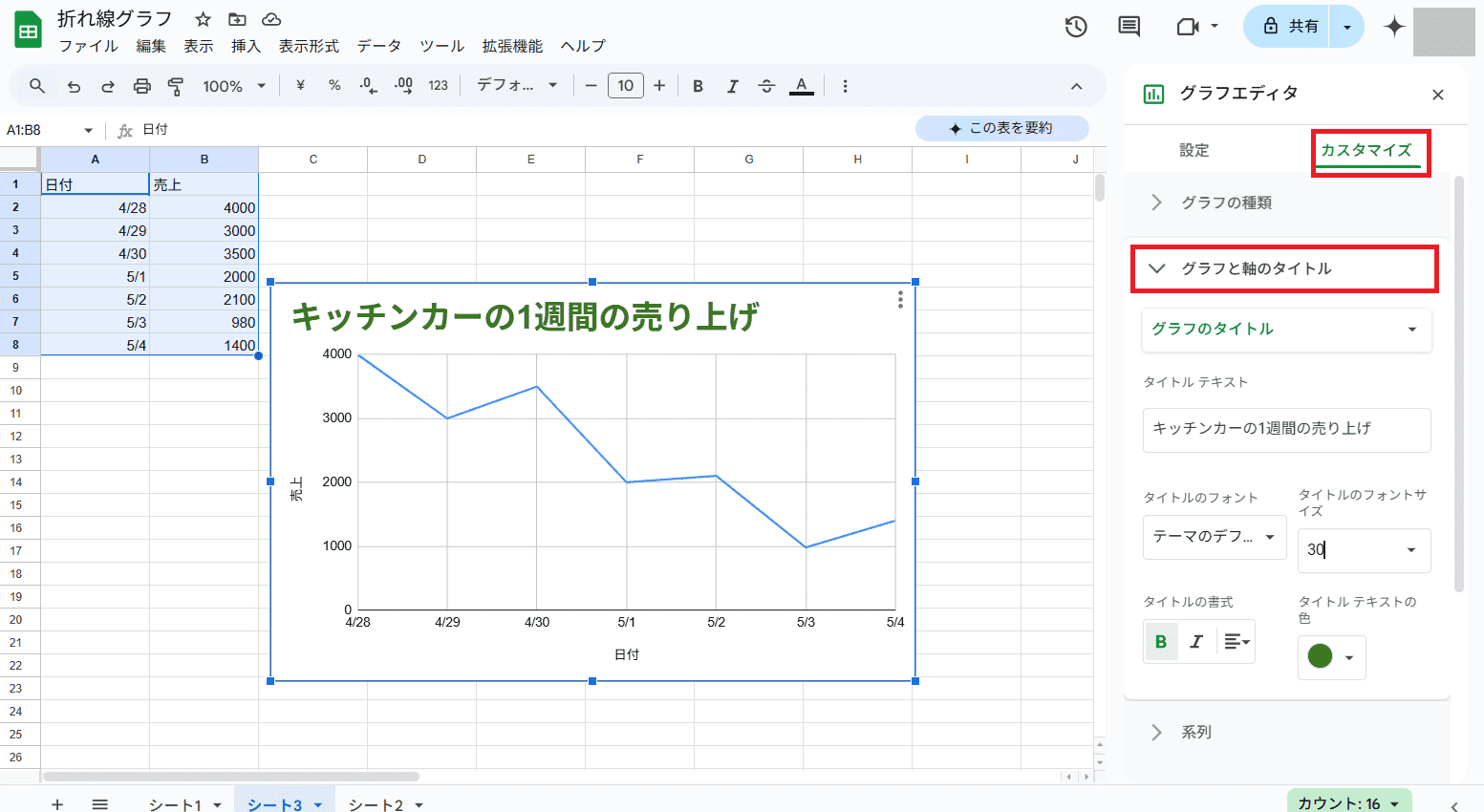Open the title text color swatch

pyautogui.click(x=1330, y=656)
